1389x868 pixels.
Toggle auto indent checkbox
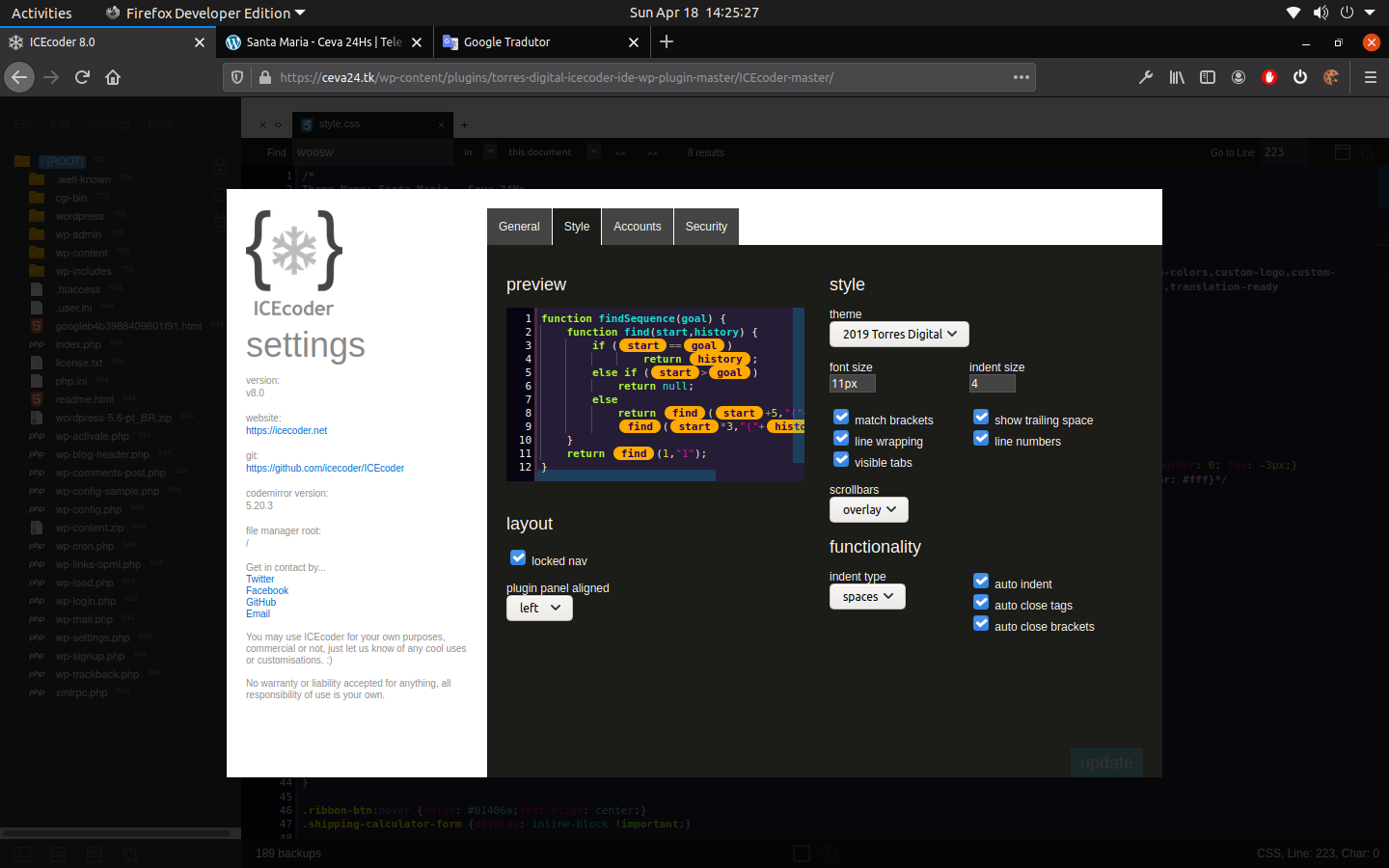981,582
